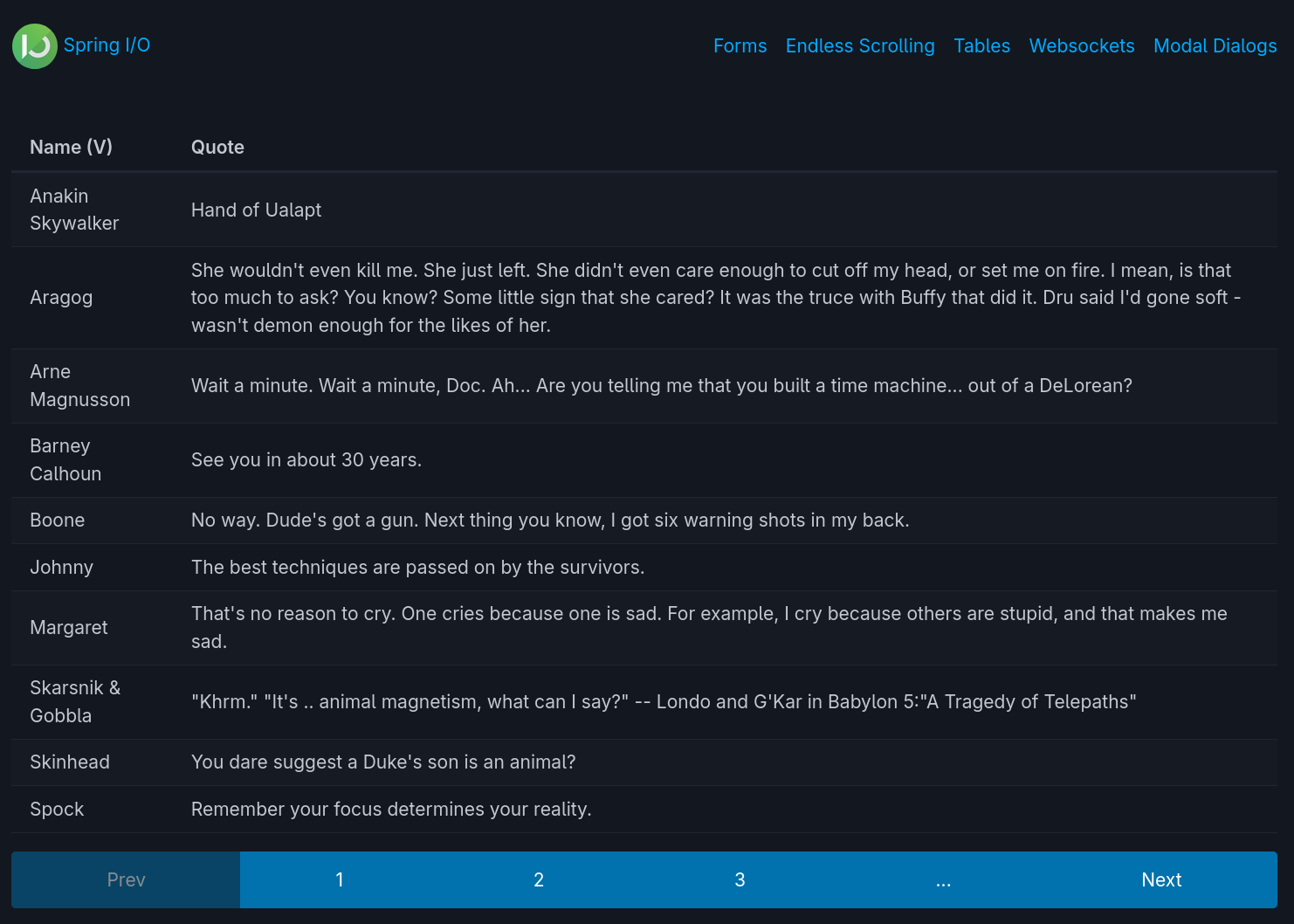1294x924 pixels.
Task: Click the Quote column header
Action: 217,147
